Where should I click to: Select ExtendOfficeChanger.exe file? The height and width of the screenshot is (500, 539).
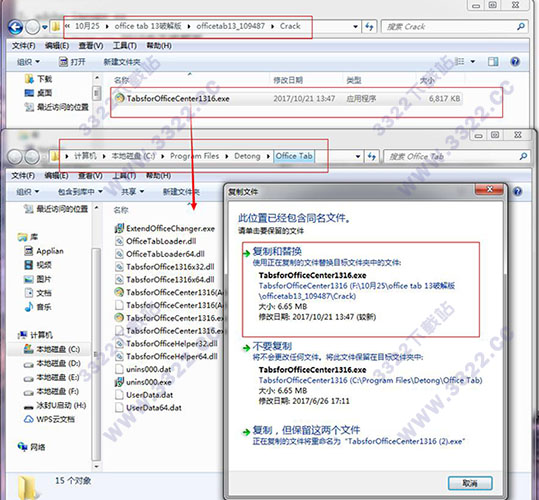click(165, 229)
